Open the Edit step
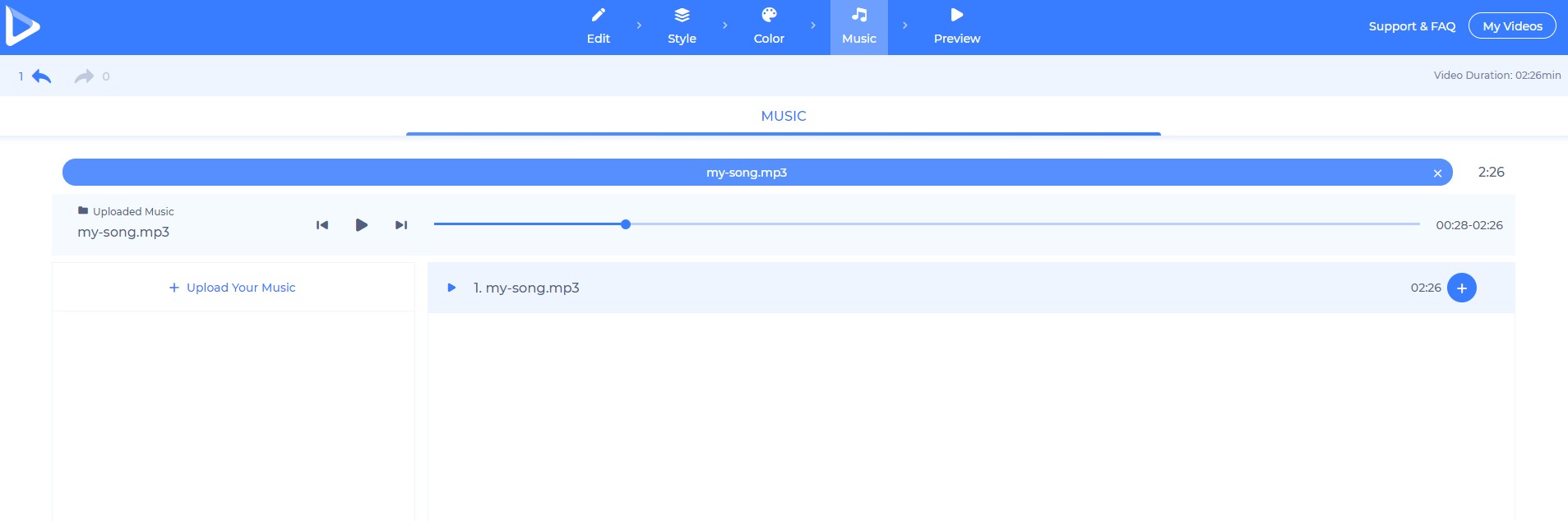The width and height of the screenshot is (1568, 521). click(x=598, y=26)
